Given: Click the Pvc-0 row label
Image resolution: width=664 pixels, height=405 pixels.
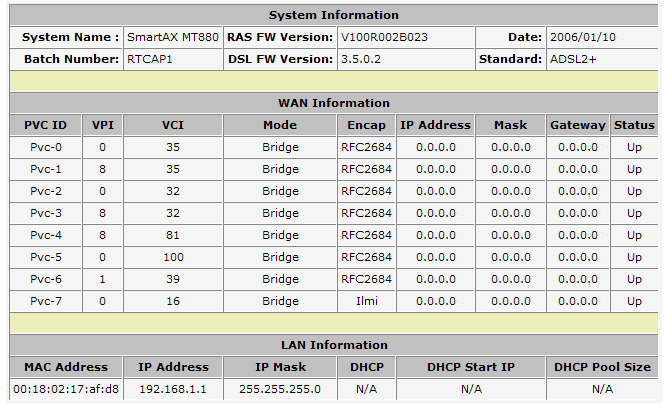Looking at the screenshot, I should 46,147.
